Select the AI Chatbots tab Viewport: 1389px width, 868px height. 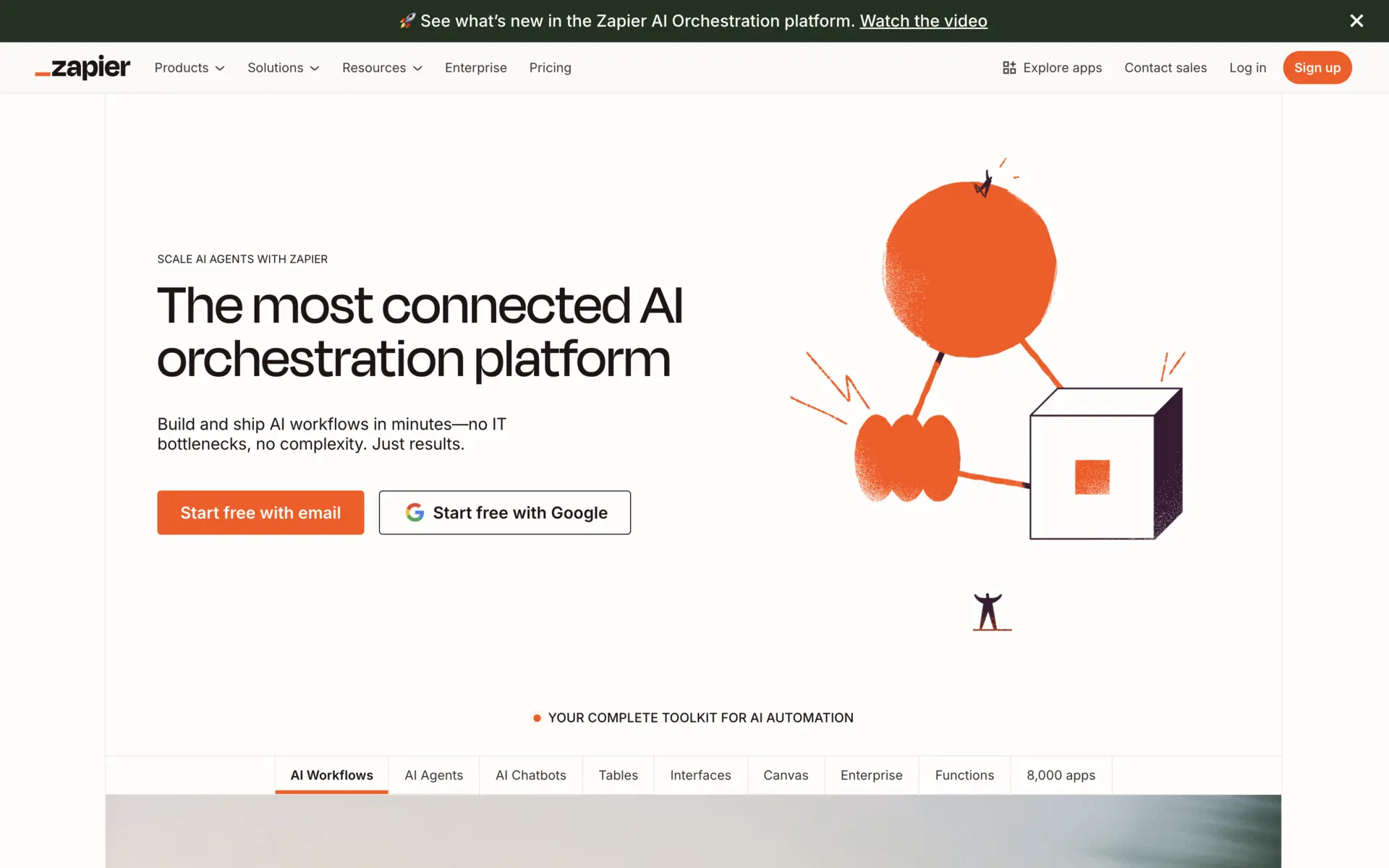coord(530,775)
